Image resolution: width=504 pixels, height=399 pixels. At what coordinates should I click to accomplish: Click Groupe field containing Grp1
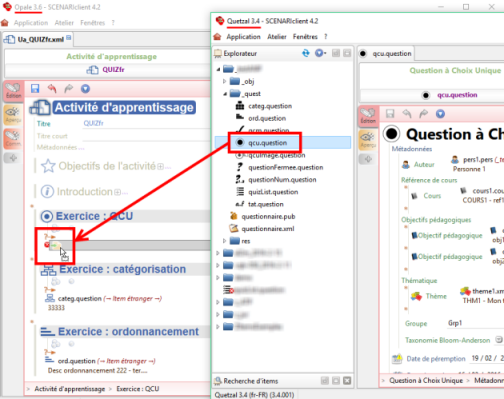pyautogui.click(x=476, y=323)
